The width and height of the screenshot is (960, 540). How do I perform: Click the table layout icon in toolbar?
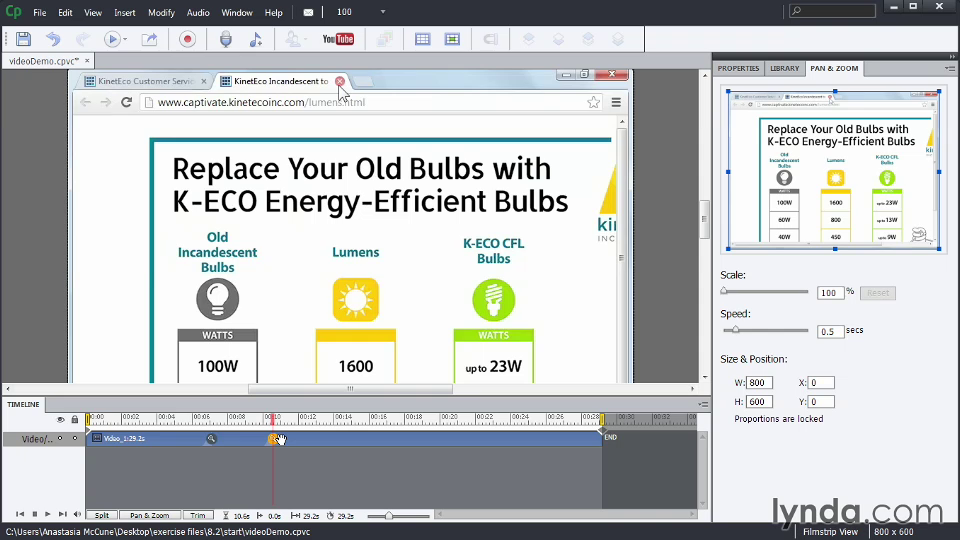coord(422,39)
